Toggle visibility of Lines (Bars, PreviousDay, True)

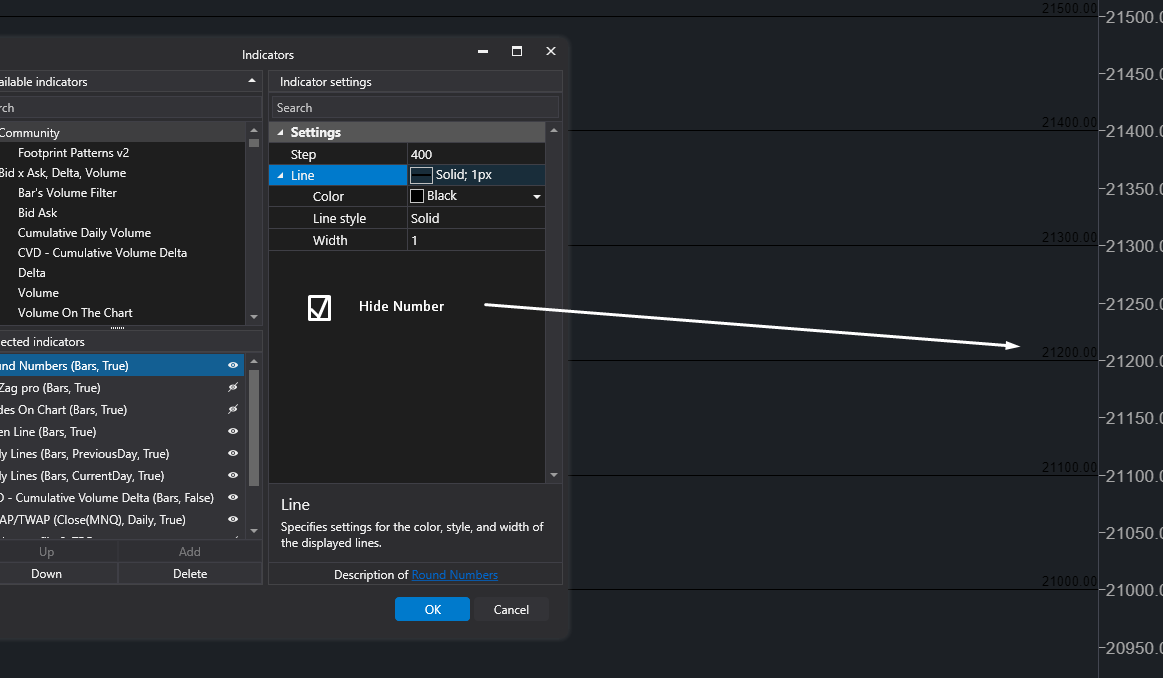233,453
